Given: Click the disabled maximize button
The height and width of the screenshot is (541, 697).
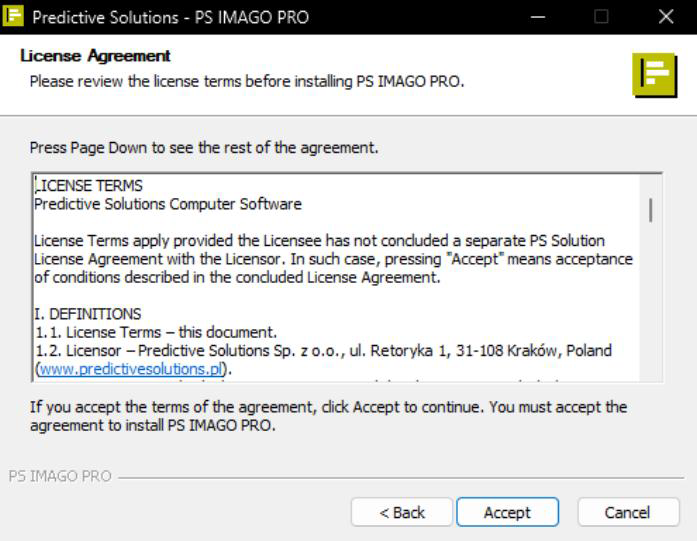Looking at the screenshot, I should (601, 17).
